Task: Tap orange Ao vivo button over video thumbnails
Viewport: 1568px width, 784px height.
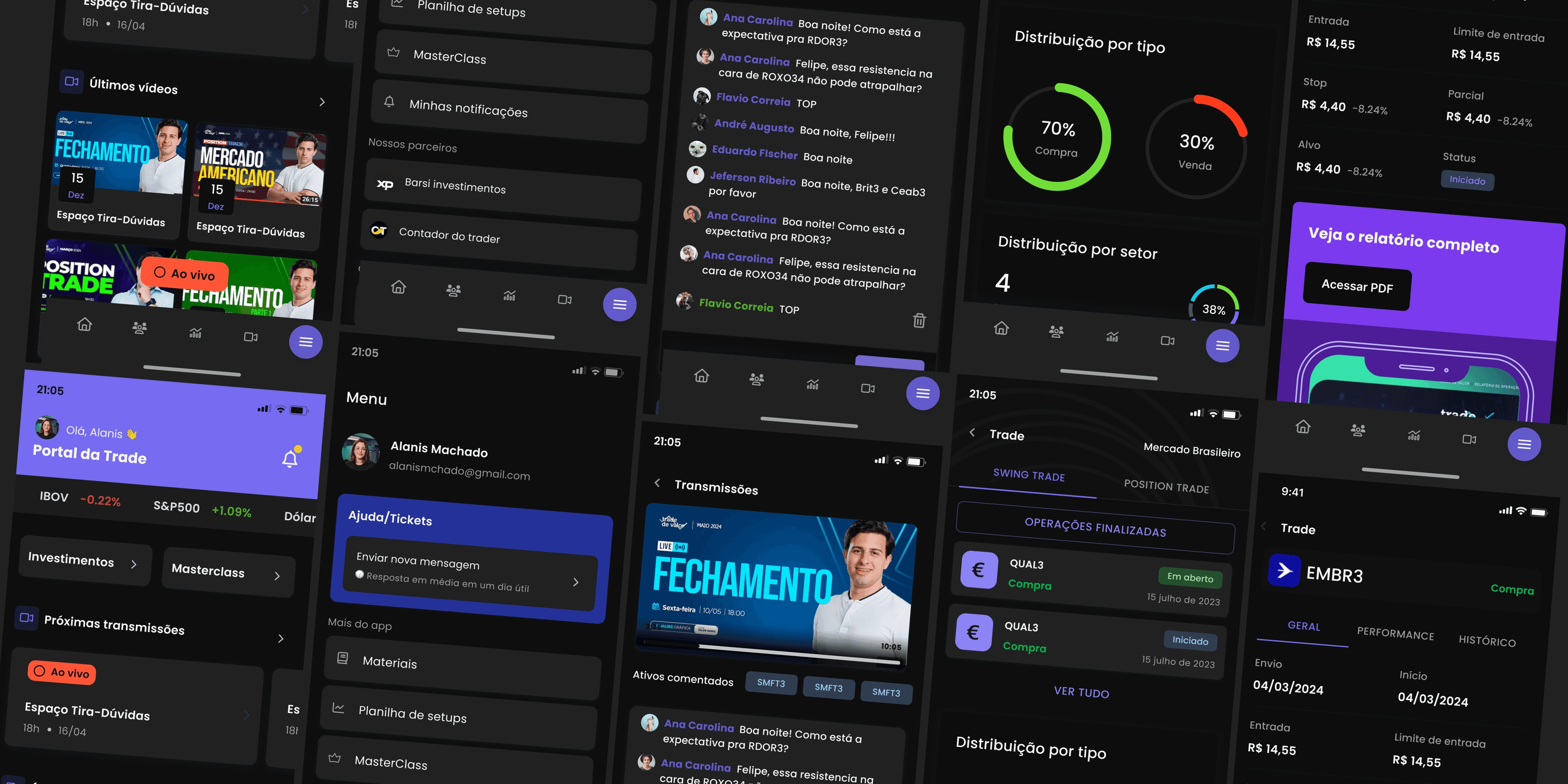Action: coord(185,273)
